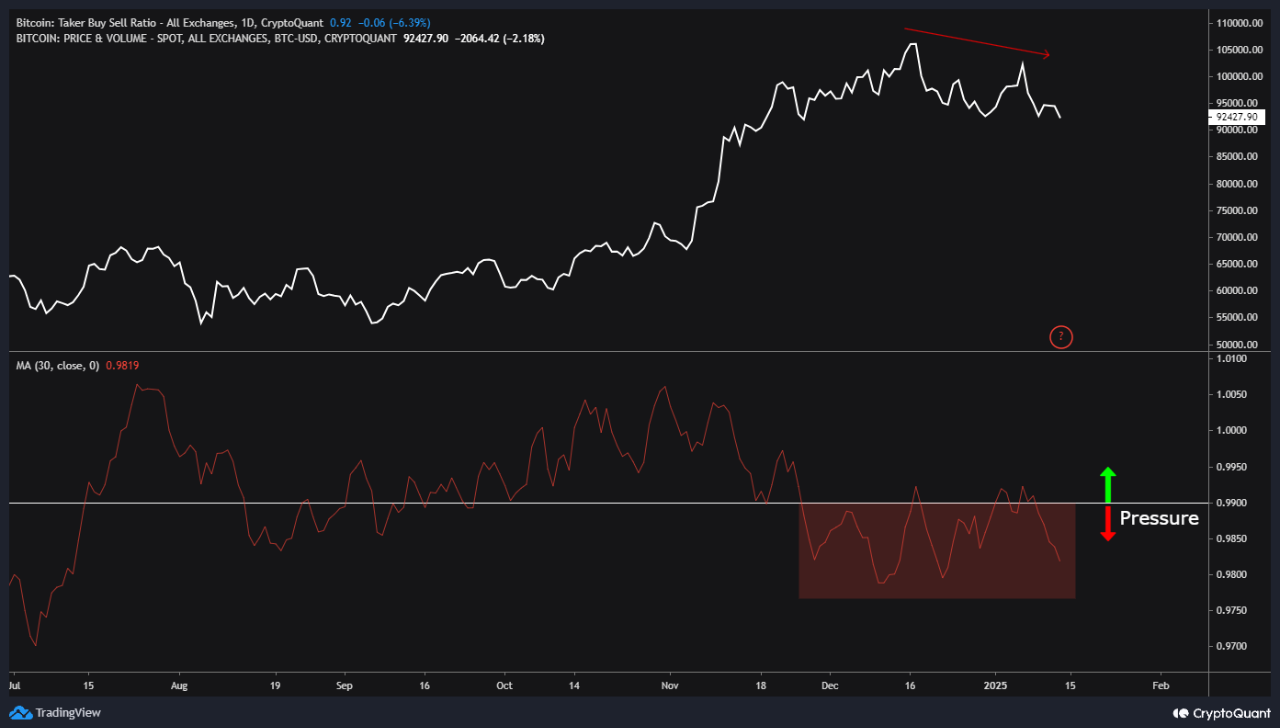Image resolution: width=1280 pixels, height=728 pixels.
Task: Click the Pressure text annotation
Action: tap(1159, 518)
